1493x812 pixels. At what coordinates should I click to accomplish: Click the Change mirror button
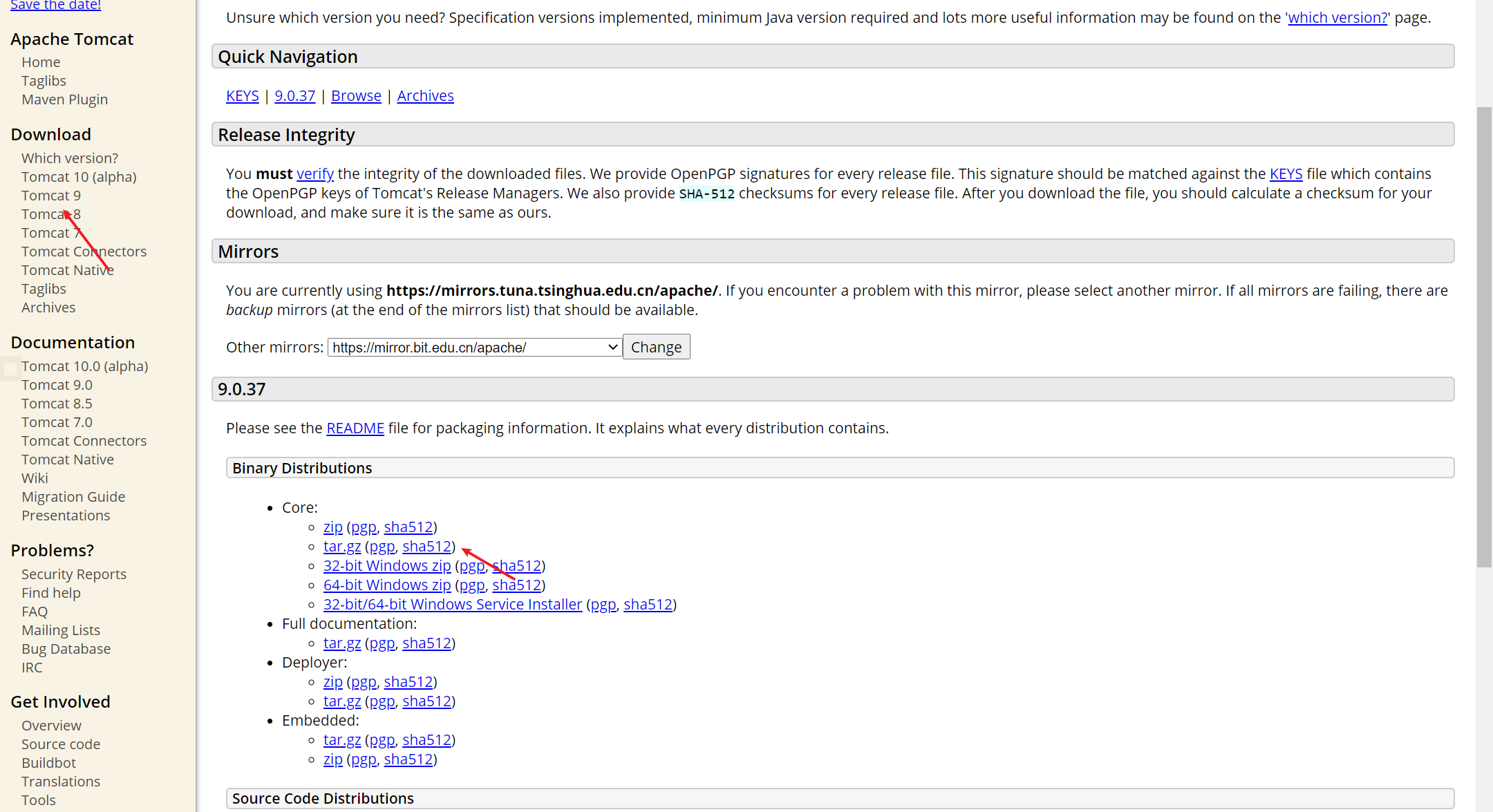656,348
